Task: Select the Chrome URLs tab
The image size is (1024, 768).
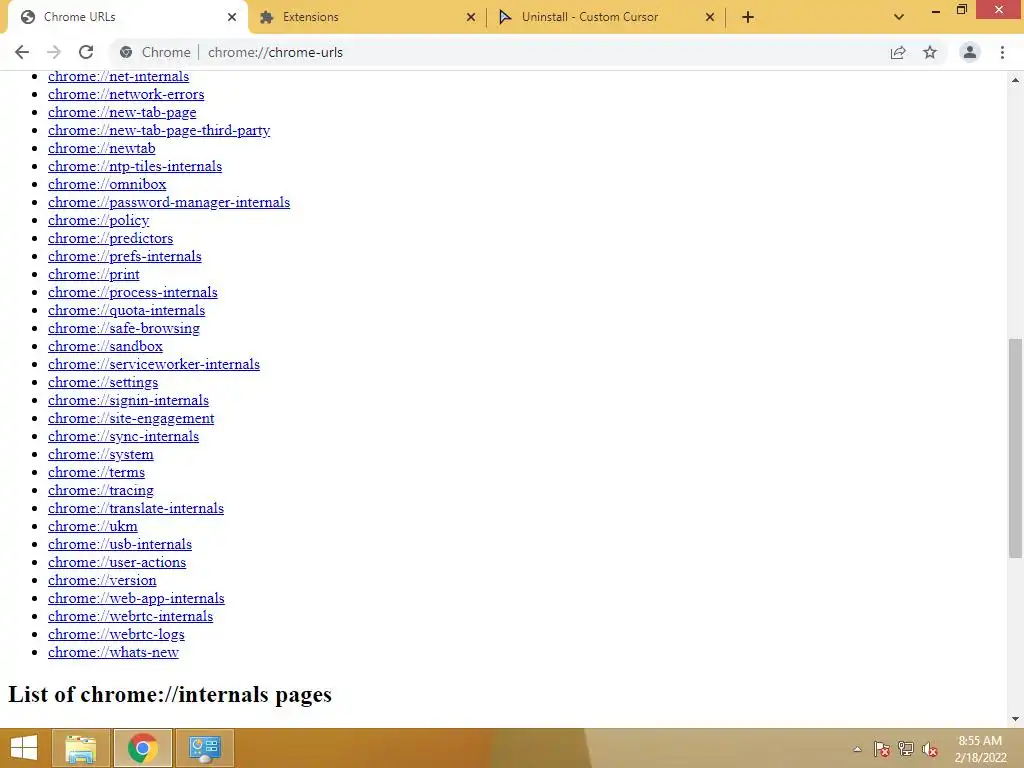Action: tap(129, 17)
